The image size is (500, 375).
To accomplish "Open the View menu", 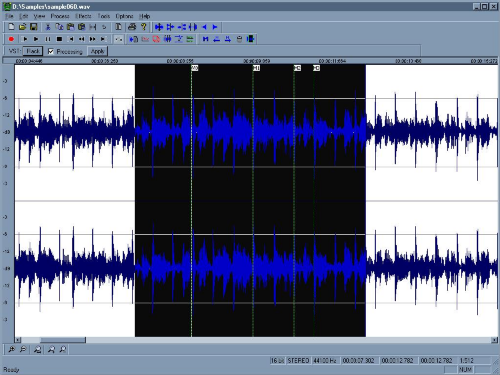I will click(39, 16).
